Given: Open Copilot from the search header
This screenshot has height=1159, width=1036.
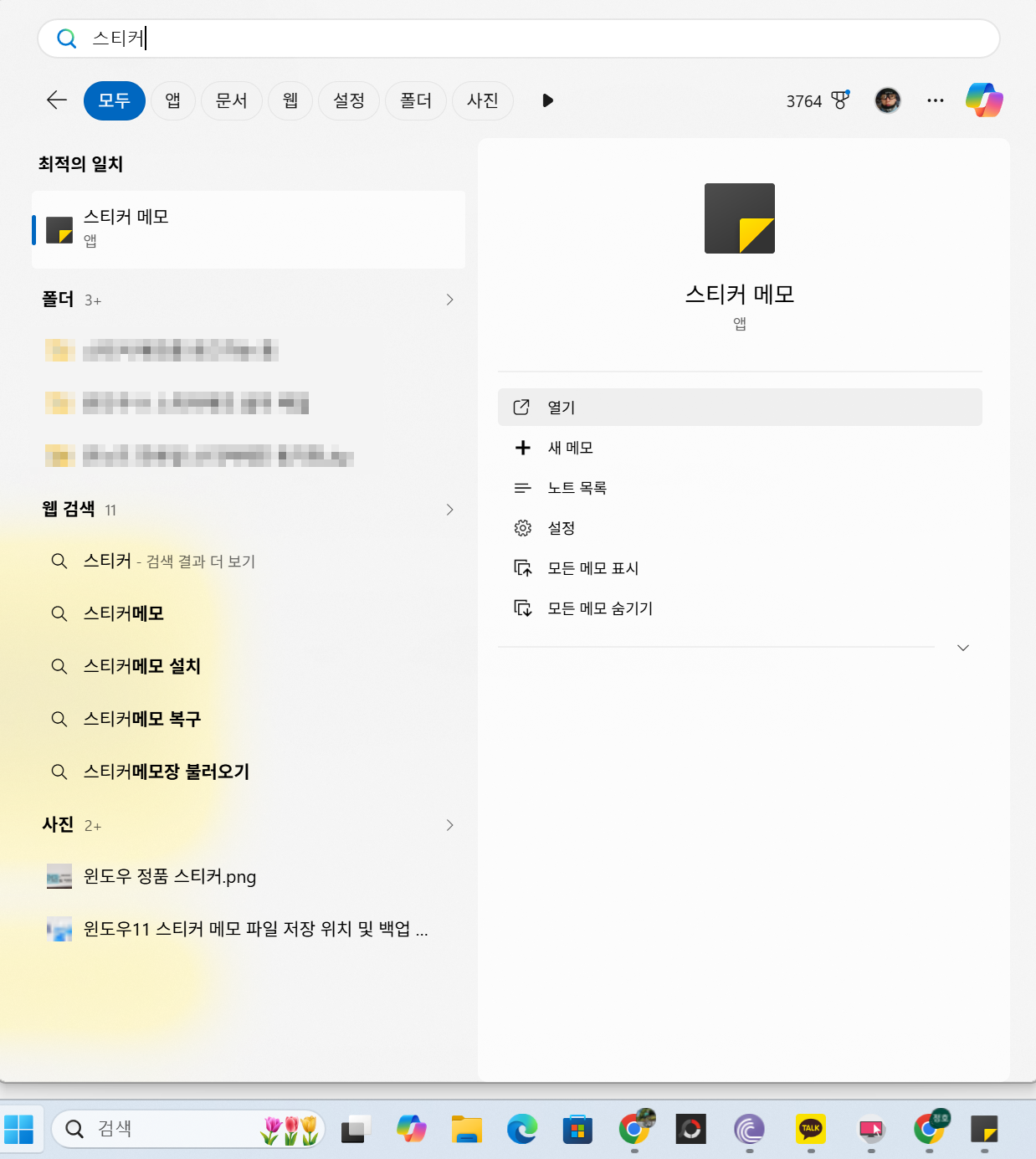Looking at the screenshot, I should pyautogui.click(x=984, y=100).
